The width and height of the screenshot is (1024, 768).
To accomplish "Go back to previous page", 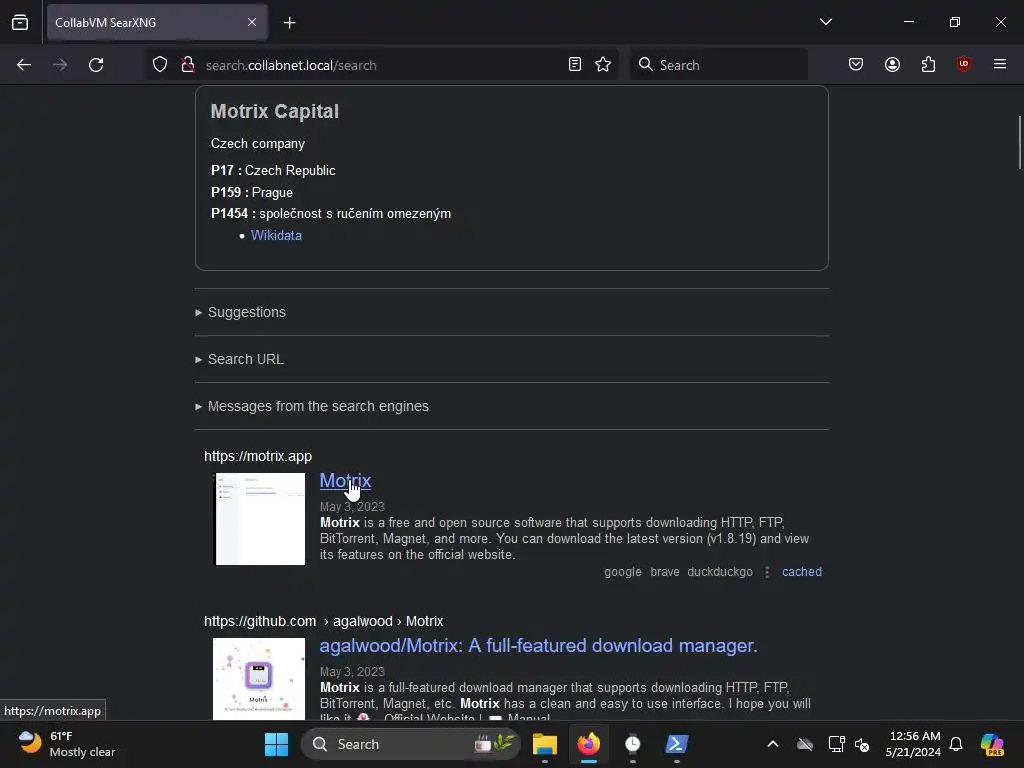I will [x=24, y=65].
